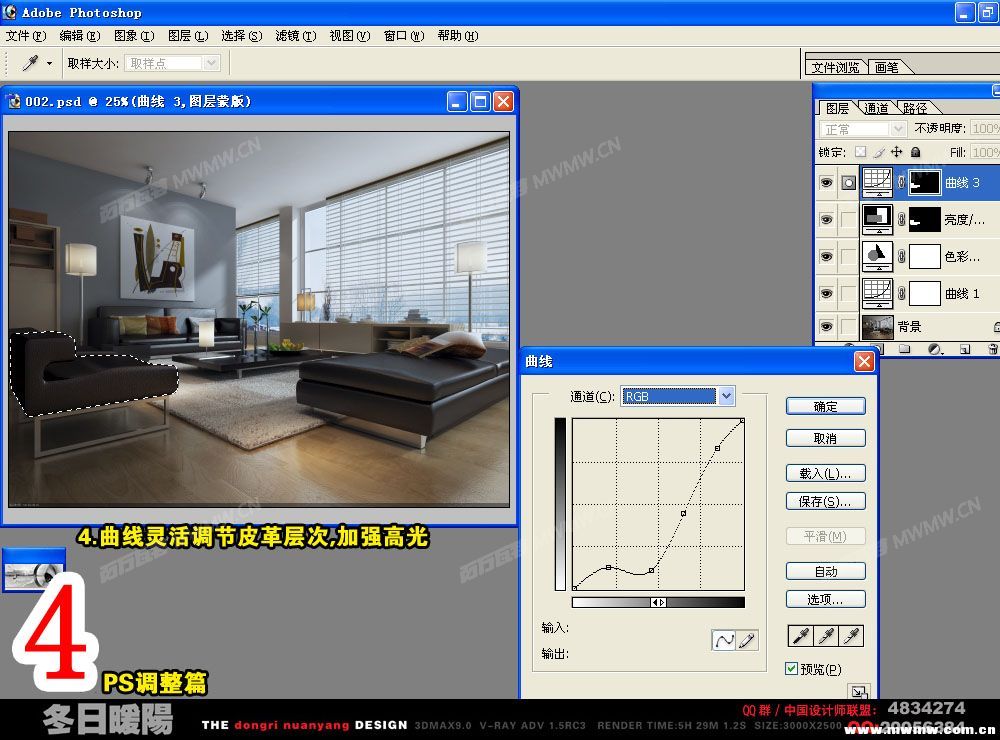Select the curve point-edit tool icon

[724, 640]
